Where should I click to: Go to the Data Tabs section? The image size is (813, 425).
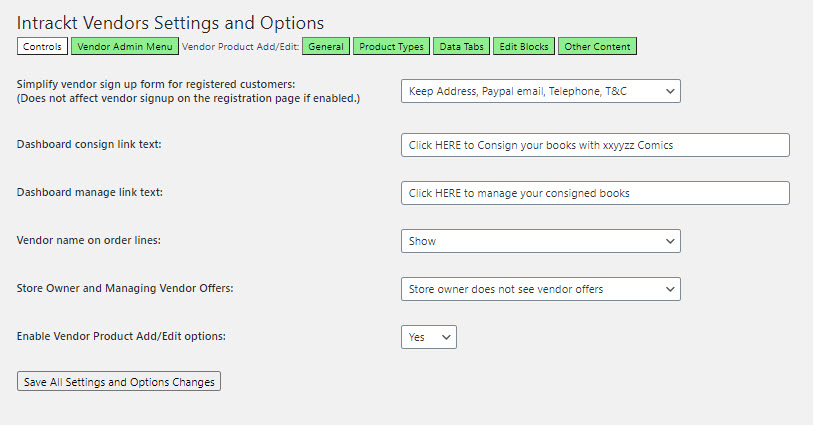pos(462,46)
